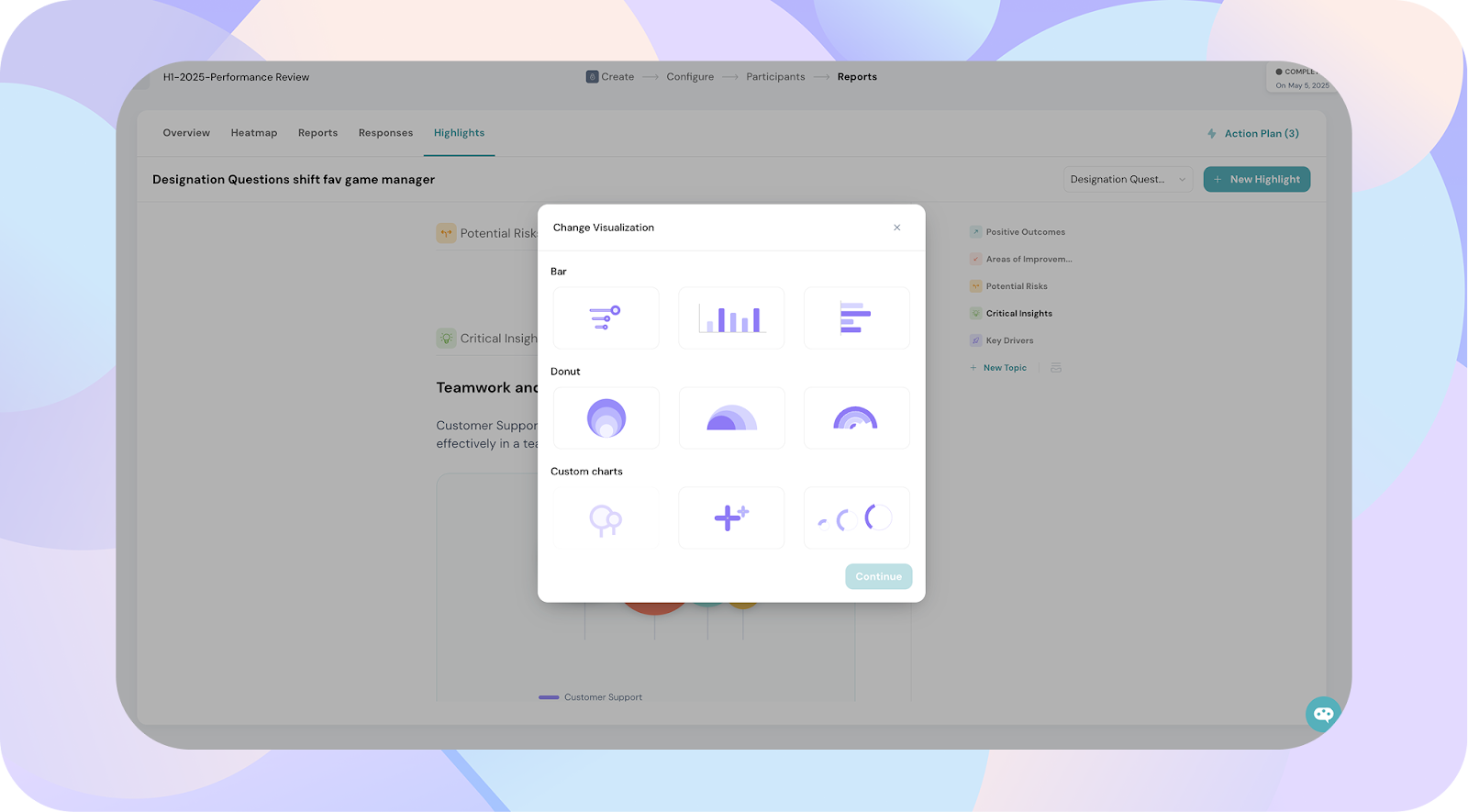Choose the plus sparkle custom chart
Viewport: 1468px width, 812px height.
tap(731, 517)
